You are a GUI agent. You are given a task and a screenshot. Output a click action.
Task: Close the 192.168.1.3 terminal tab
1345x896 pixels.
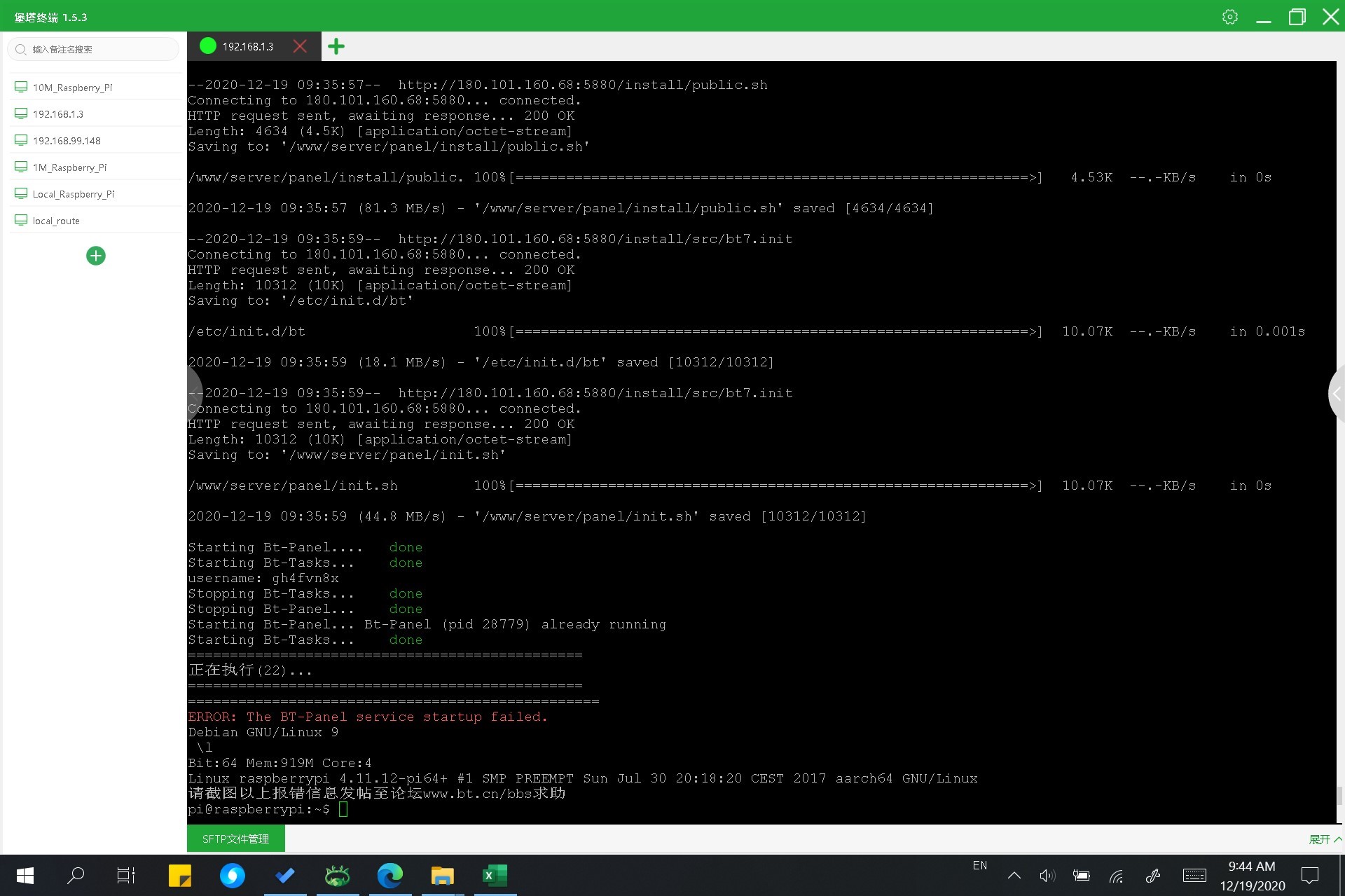300,46
